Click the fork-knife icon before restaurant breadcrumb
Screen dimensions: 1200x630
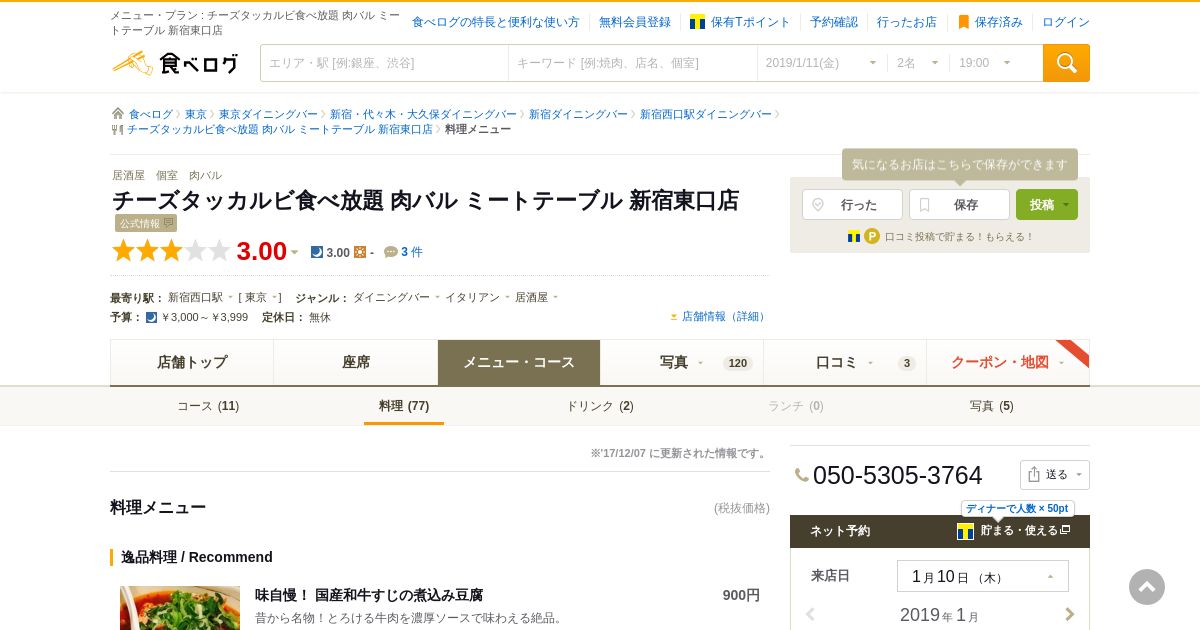pos(117,129)
